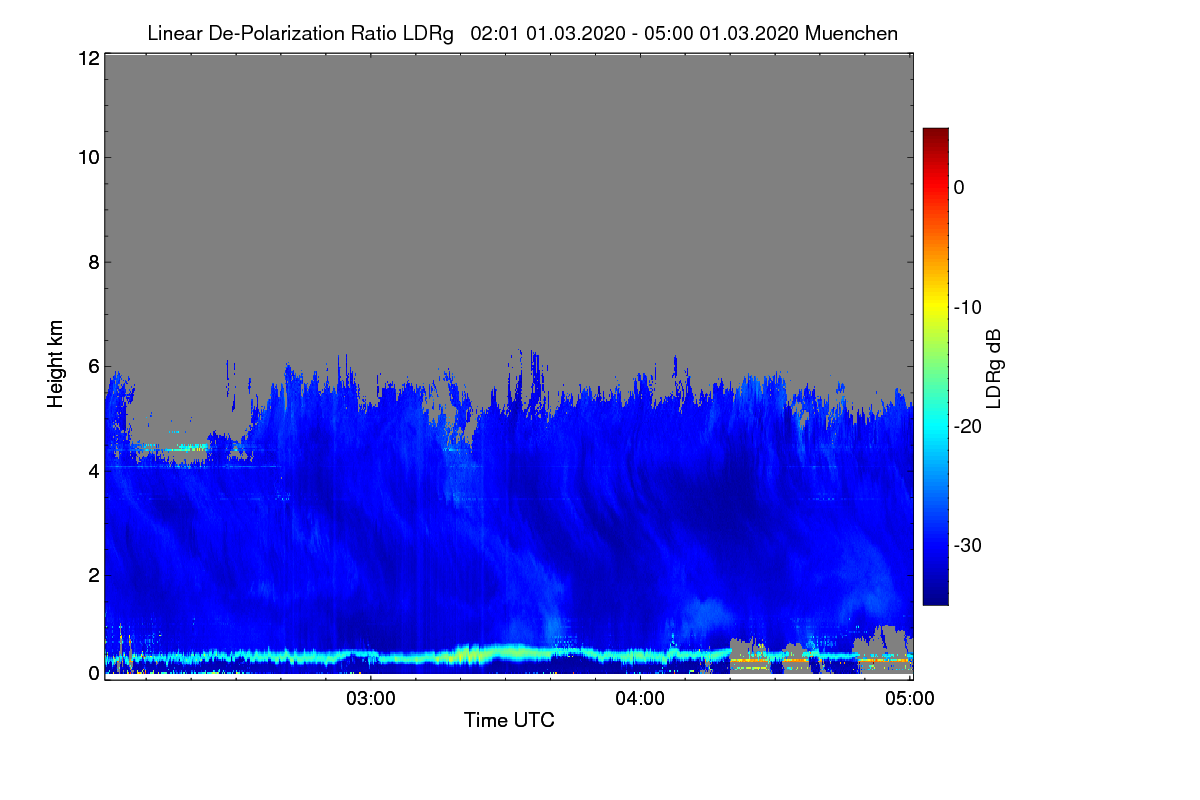Click the LDRg color scale bar
This screenshot has width=1200, height=800.
coord(935,366)
